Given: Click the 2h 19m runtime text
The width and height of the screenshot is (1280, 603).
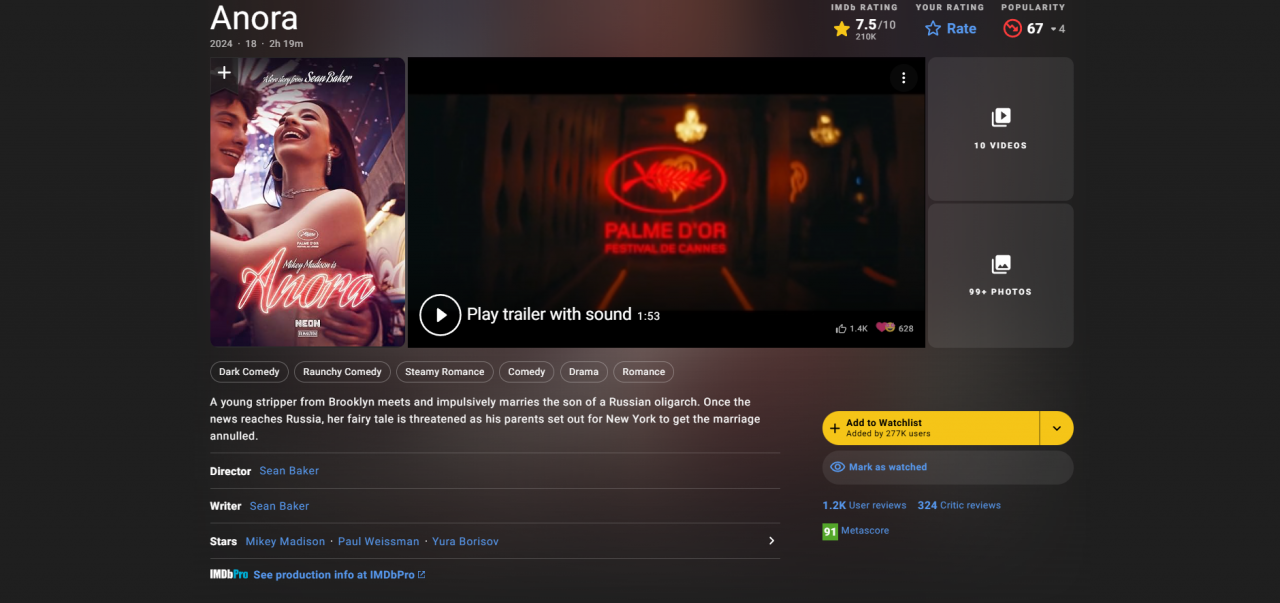Looking at the screenshot, I should (x=286, y=44).
